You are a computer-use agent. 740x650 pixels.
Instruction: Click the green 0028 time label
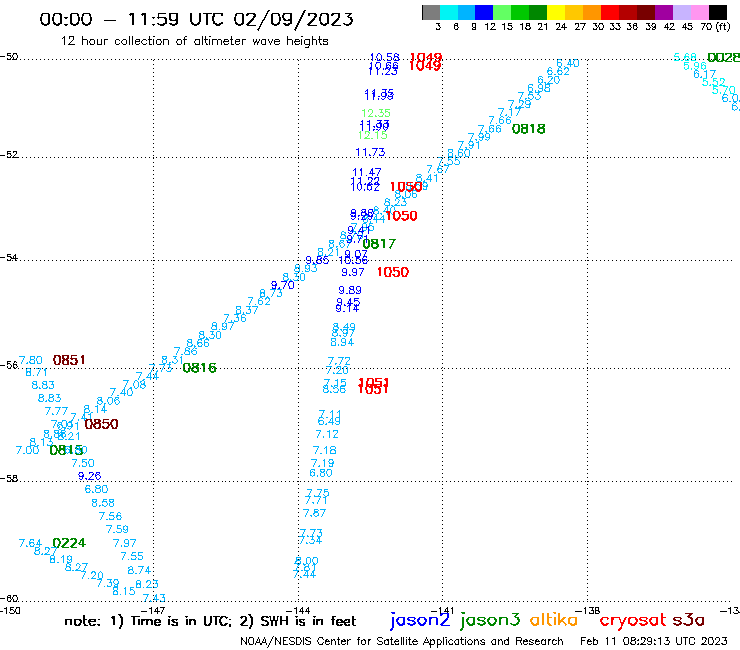point(723,58)
